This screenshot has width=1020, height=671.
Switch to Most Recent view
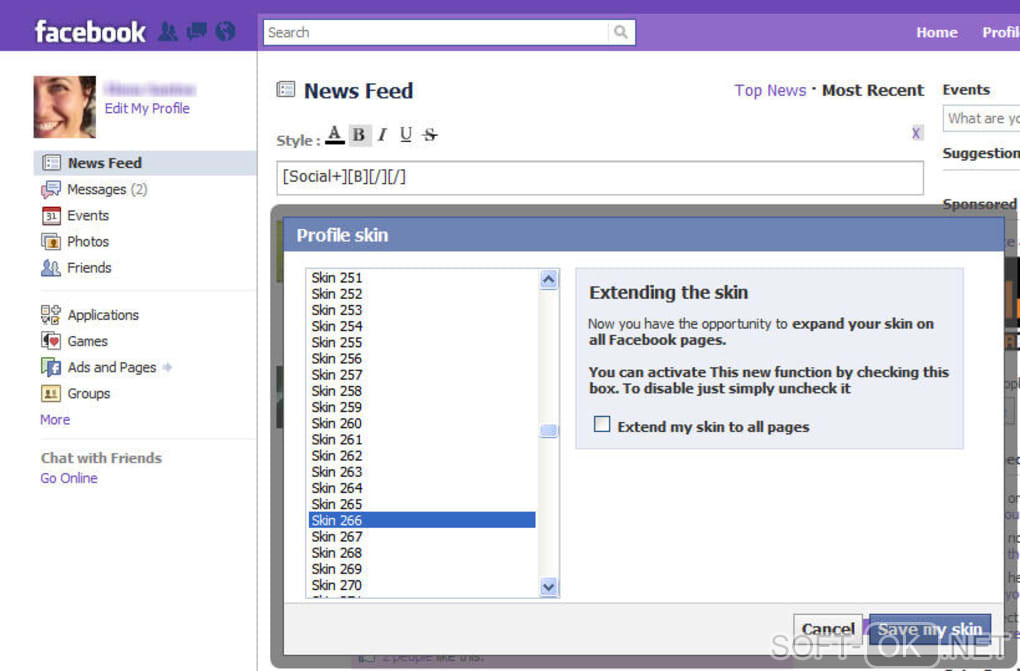click(872, 90)
